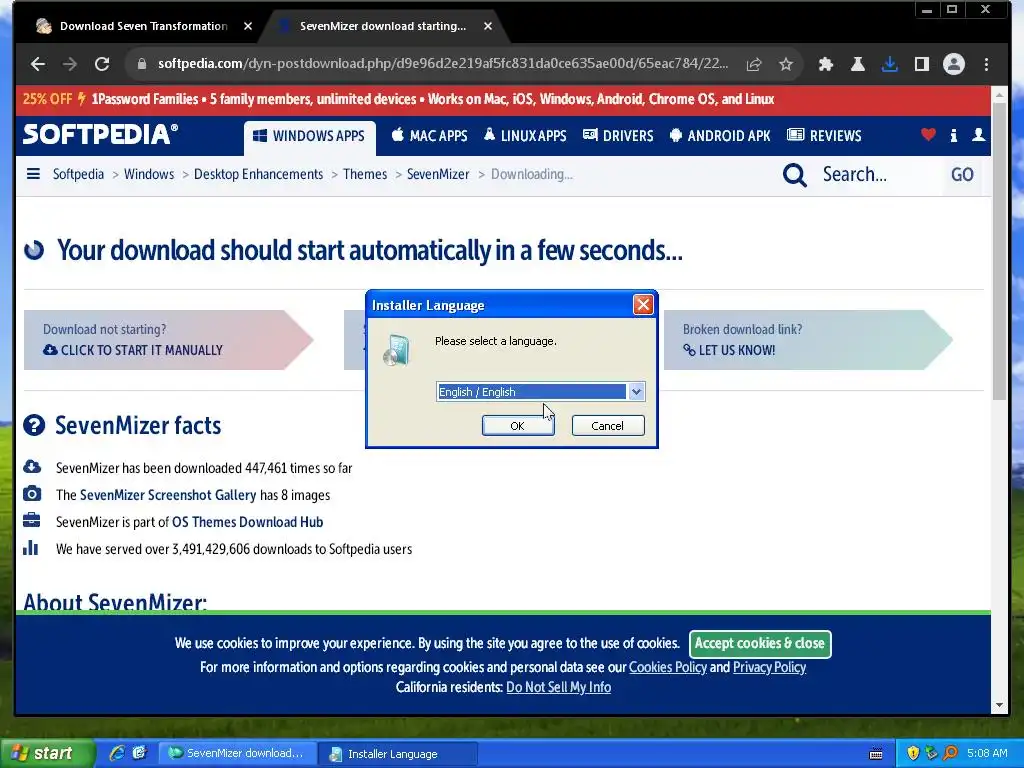
Task: Open Softpedia info icon
Action: pos(953,135)
